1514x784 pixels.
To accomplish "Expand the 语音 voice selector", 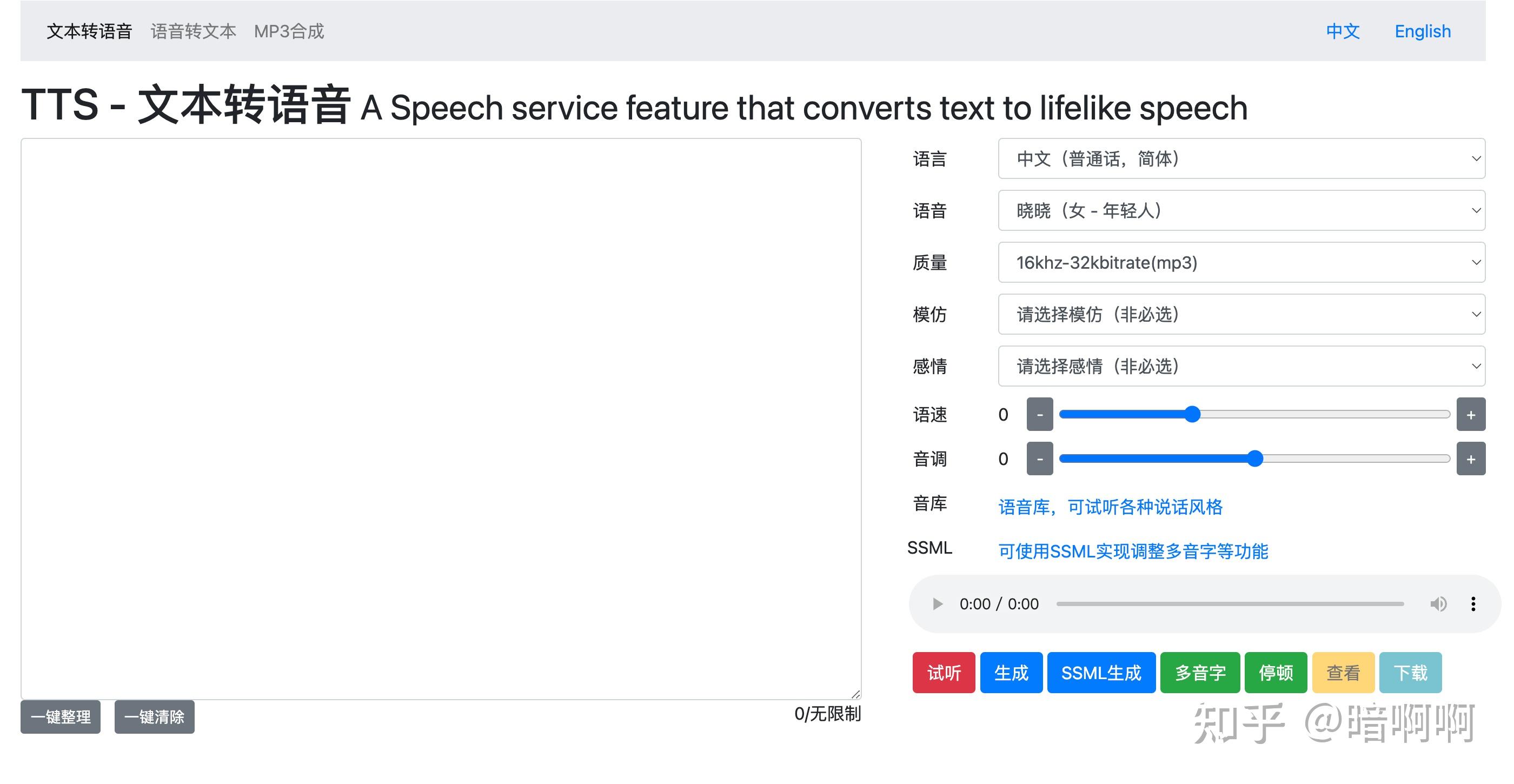I will click(1241, 210).
